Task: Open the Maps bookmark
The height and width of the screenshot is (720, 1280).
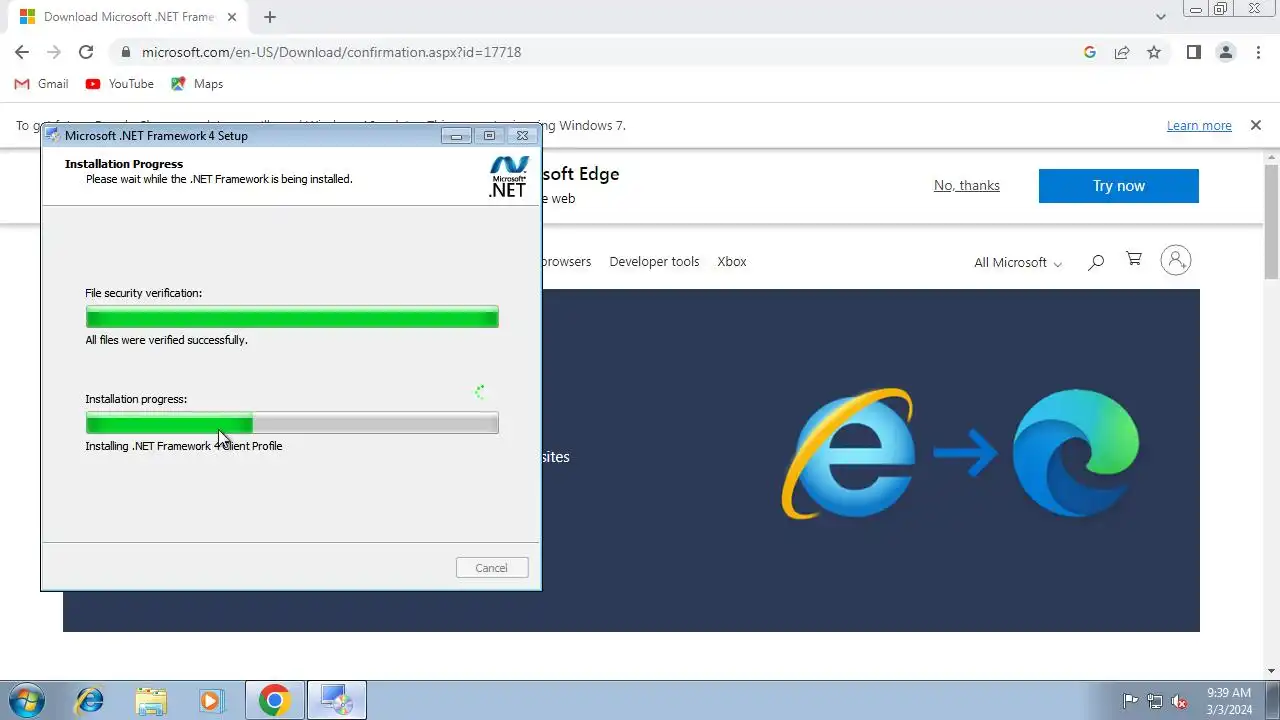Action: (x=197, y=84)
